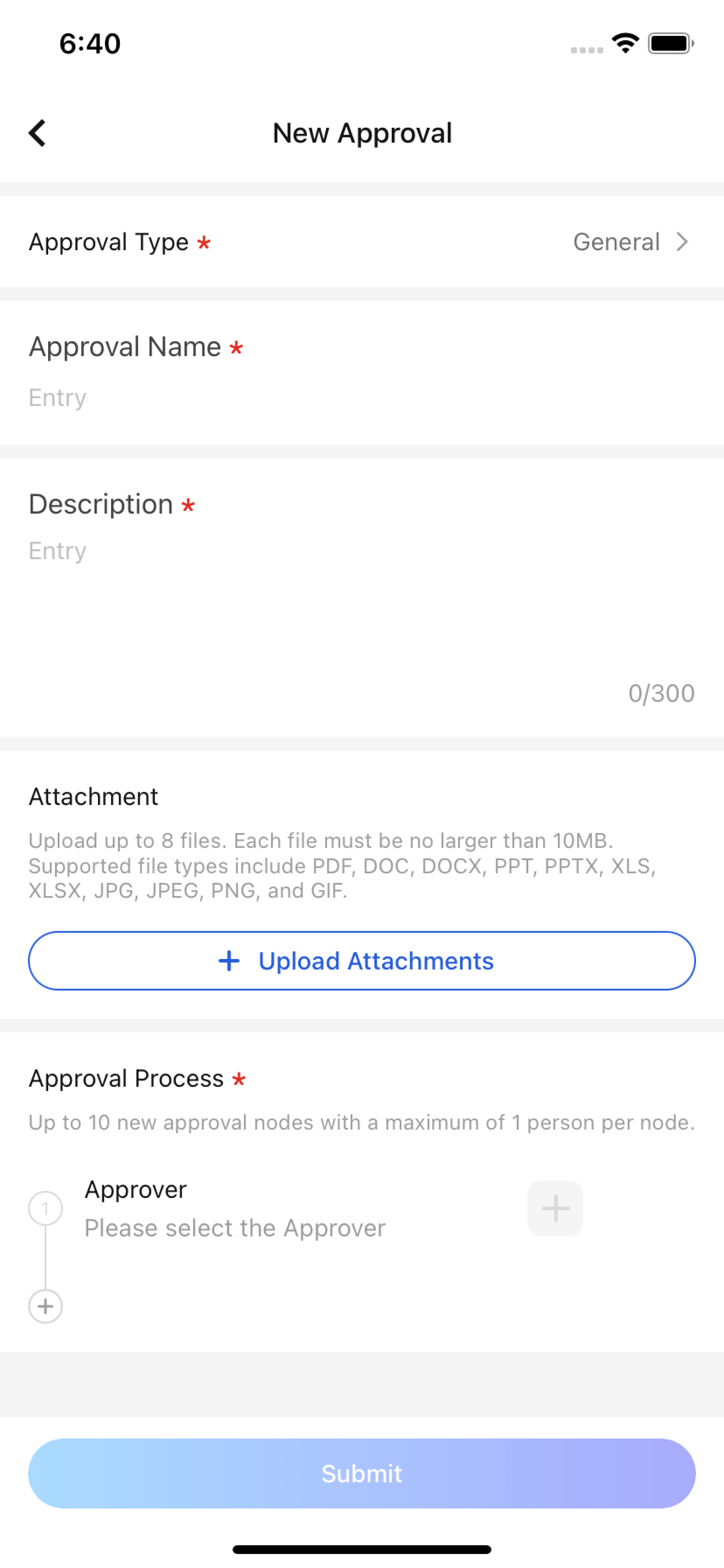Tap the 0/300 character counter
The width and height of the screenshot is (724, 1568).
(x=661, y=693)
